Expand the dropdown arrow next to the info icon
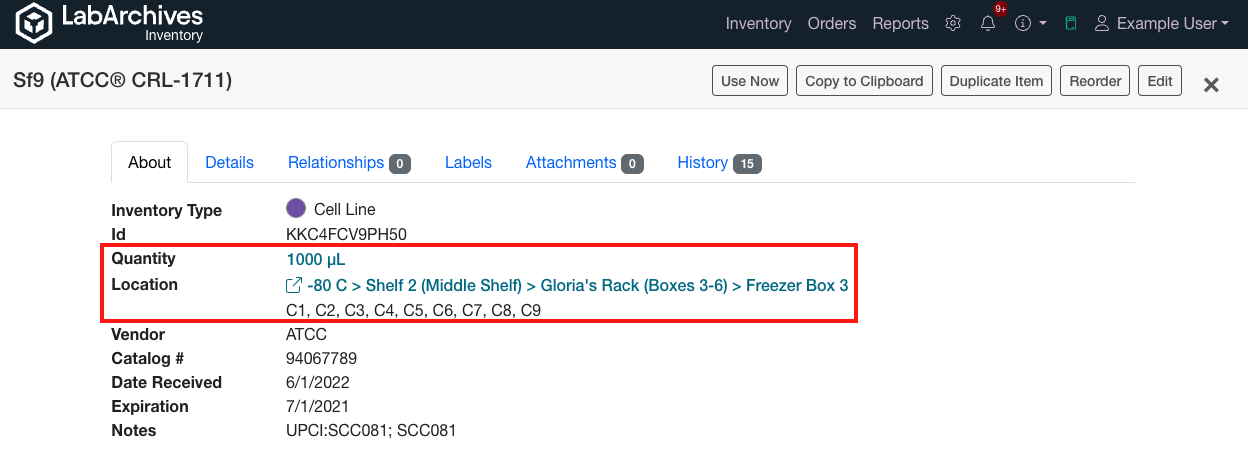This screenshot has height=459, width=1248. 1043,24
